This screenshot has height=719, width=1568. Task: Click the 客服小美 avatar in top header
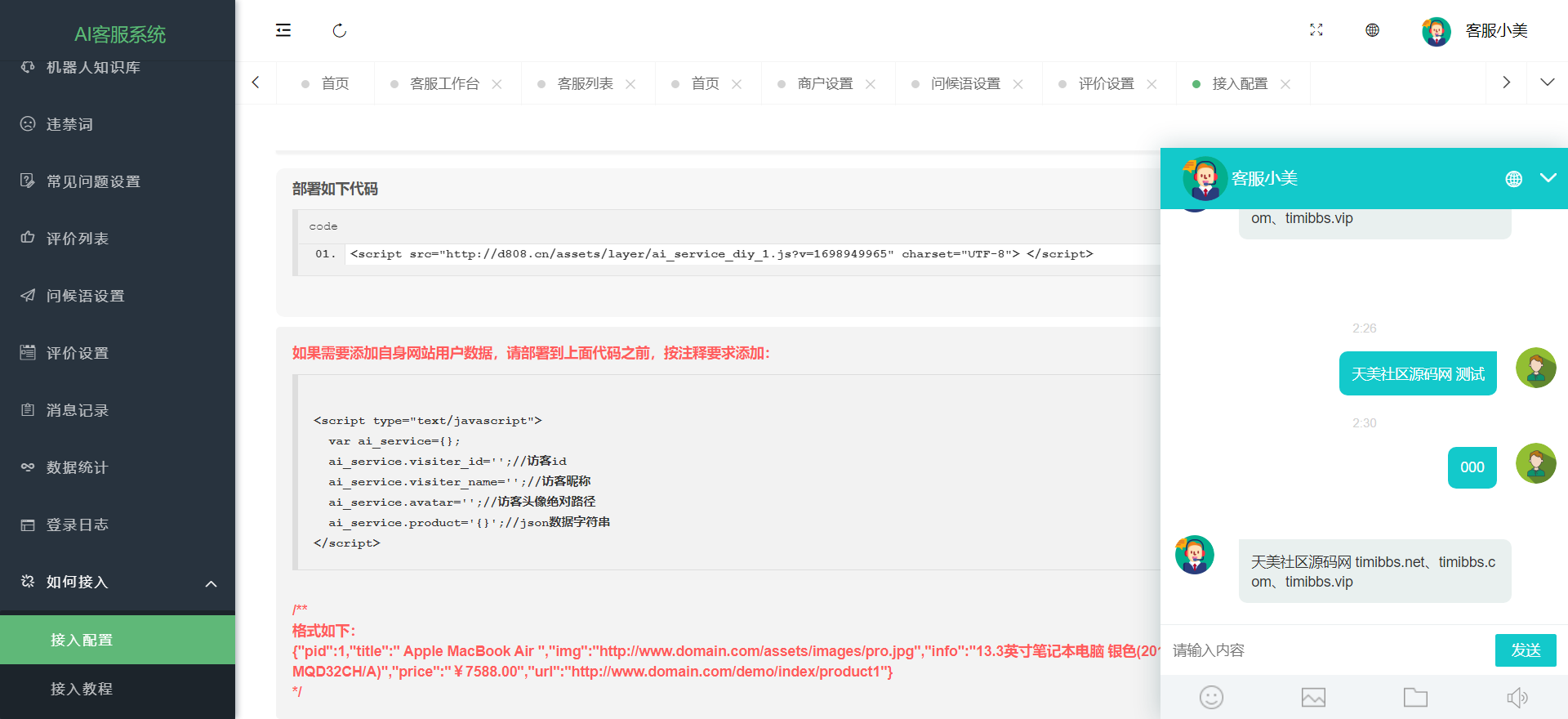1437,31
